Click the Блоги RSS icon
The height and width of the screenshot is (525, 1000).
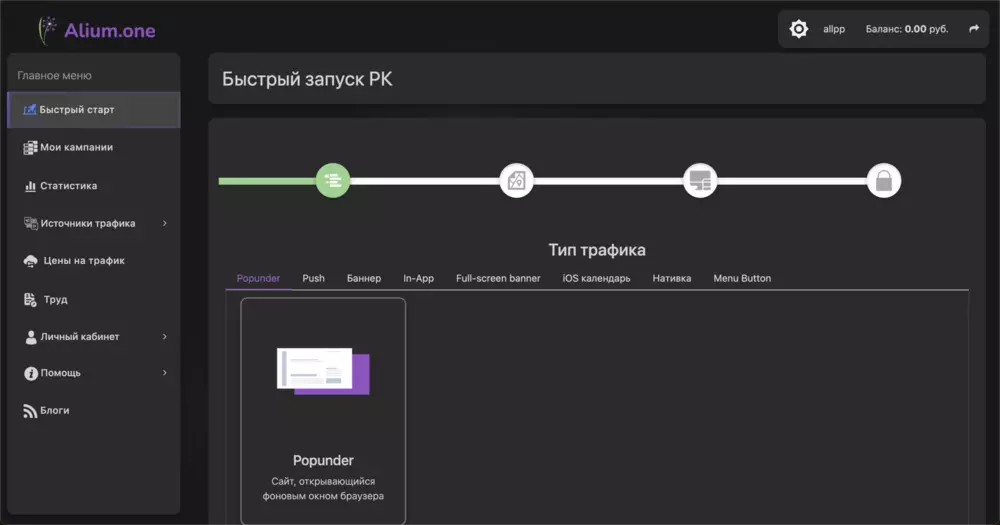tap(30, 411)
